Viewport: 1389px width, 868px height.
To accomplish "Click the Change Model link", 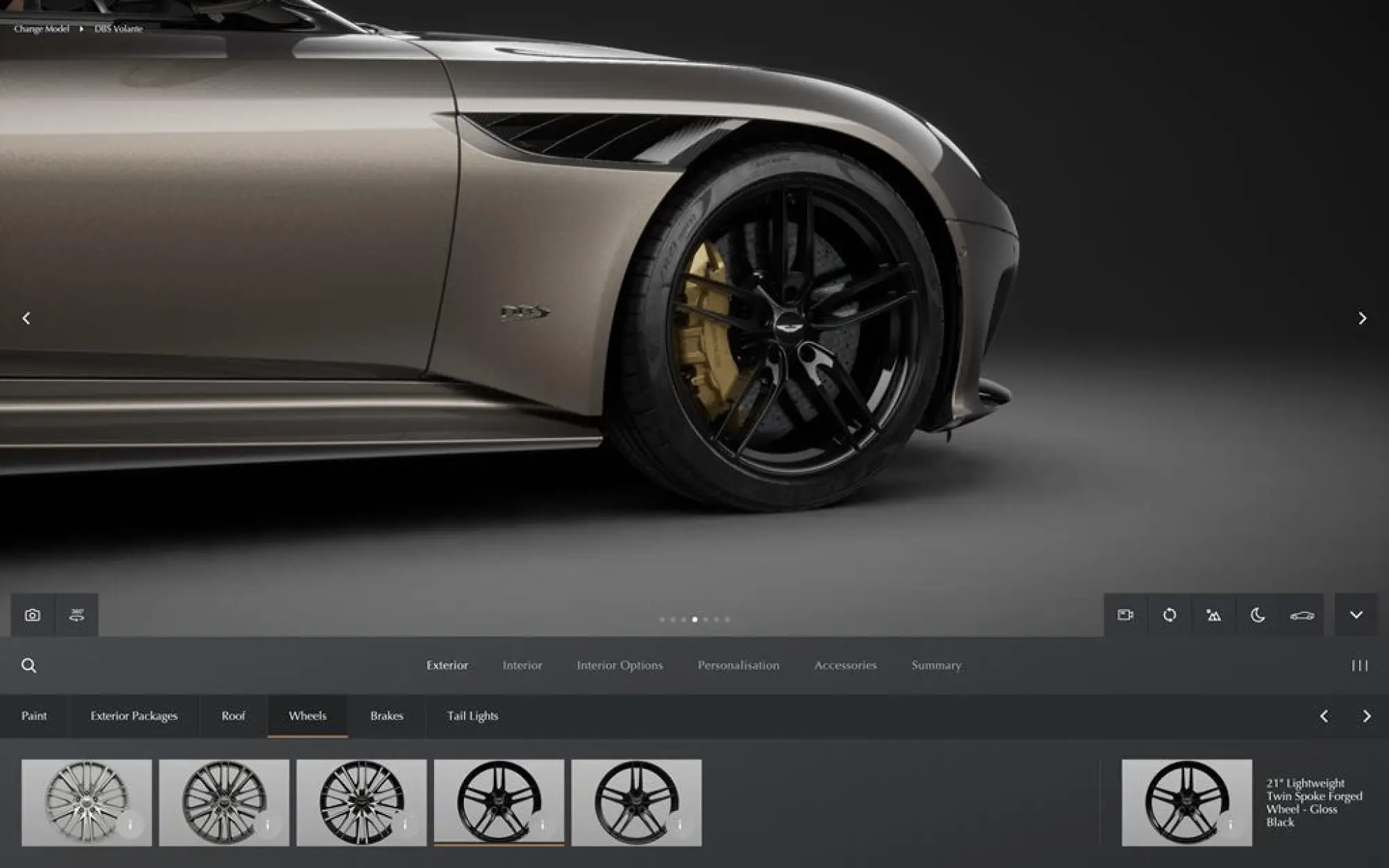I will (42, 28).
